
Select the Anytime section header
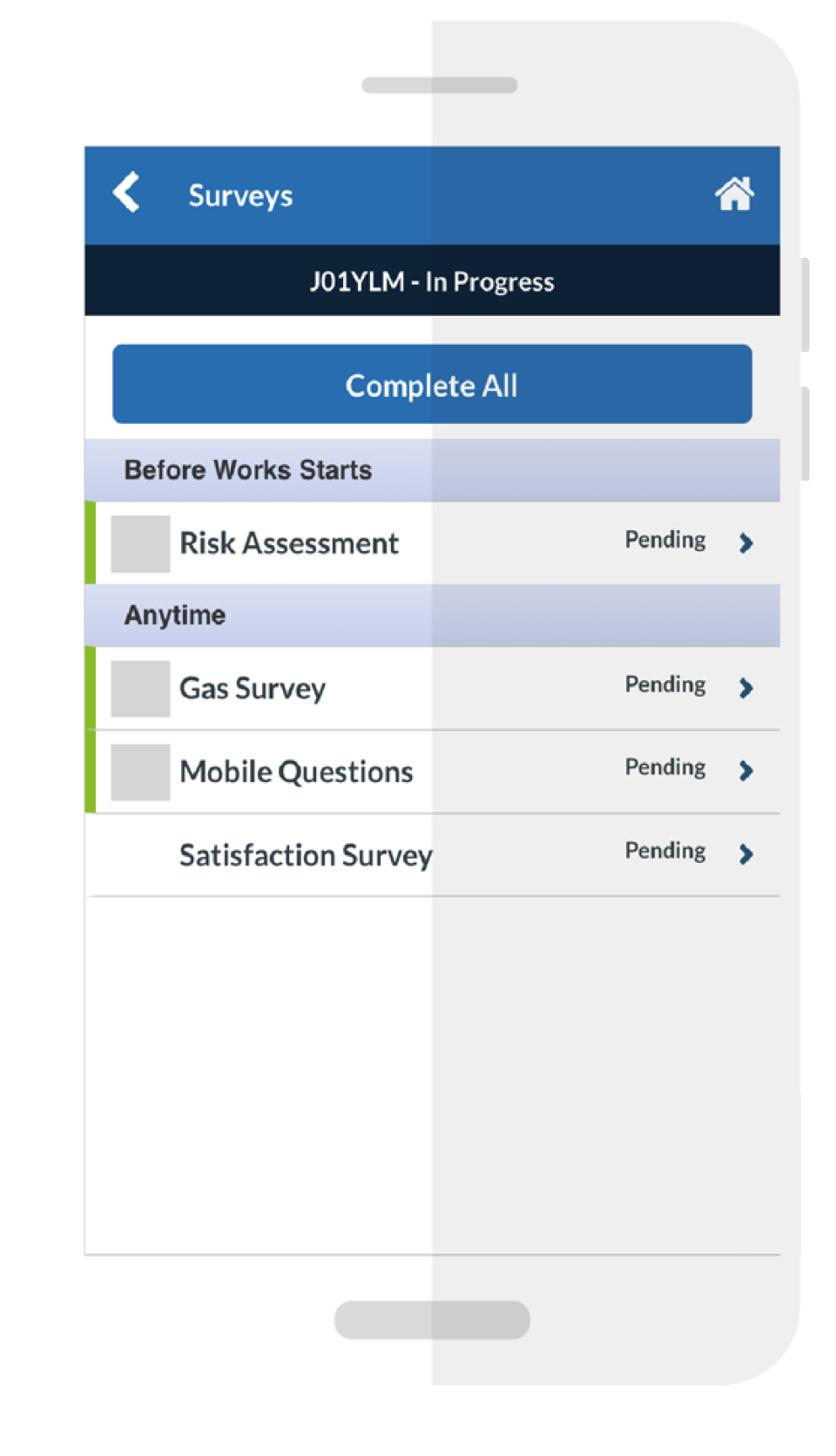coord(175,615)
